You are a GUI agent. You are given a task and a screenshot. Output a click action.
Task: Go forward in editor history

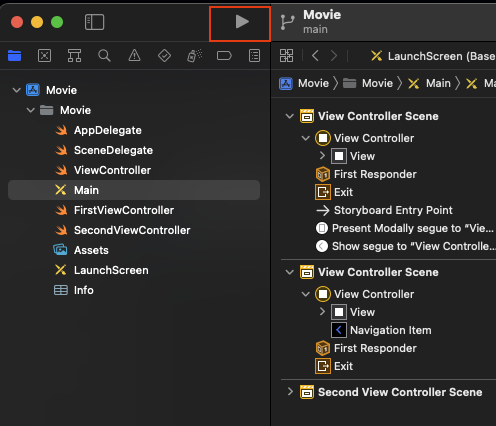[x=334, y=56]
